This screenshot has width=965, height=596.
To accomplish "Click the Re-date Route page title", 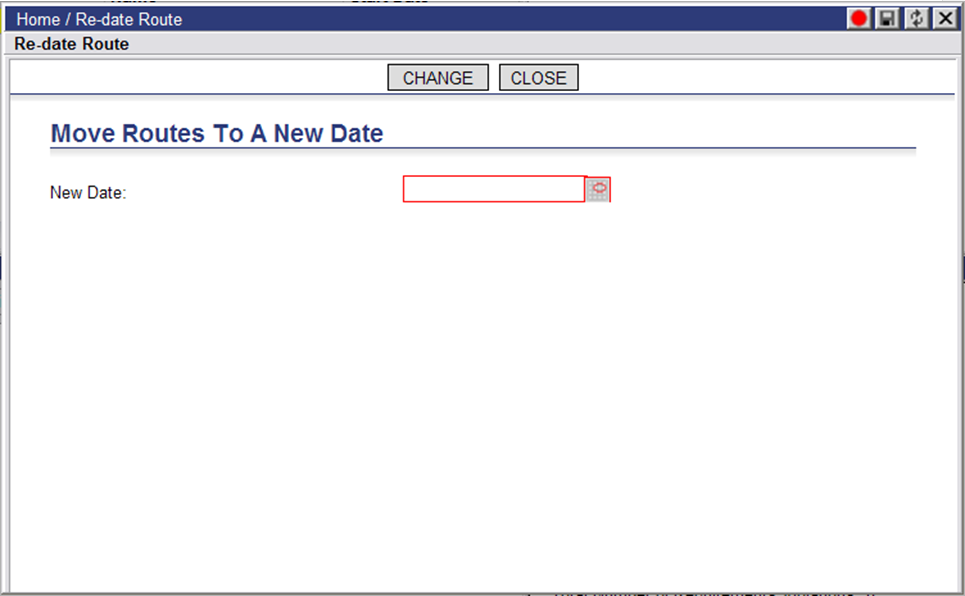I will point(71,44).
